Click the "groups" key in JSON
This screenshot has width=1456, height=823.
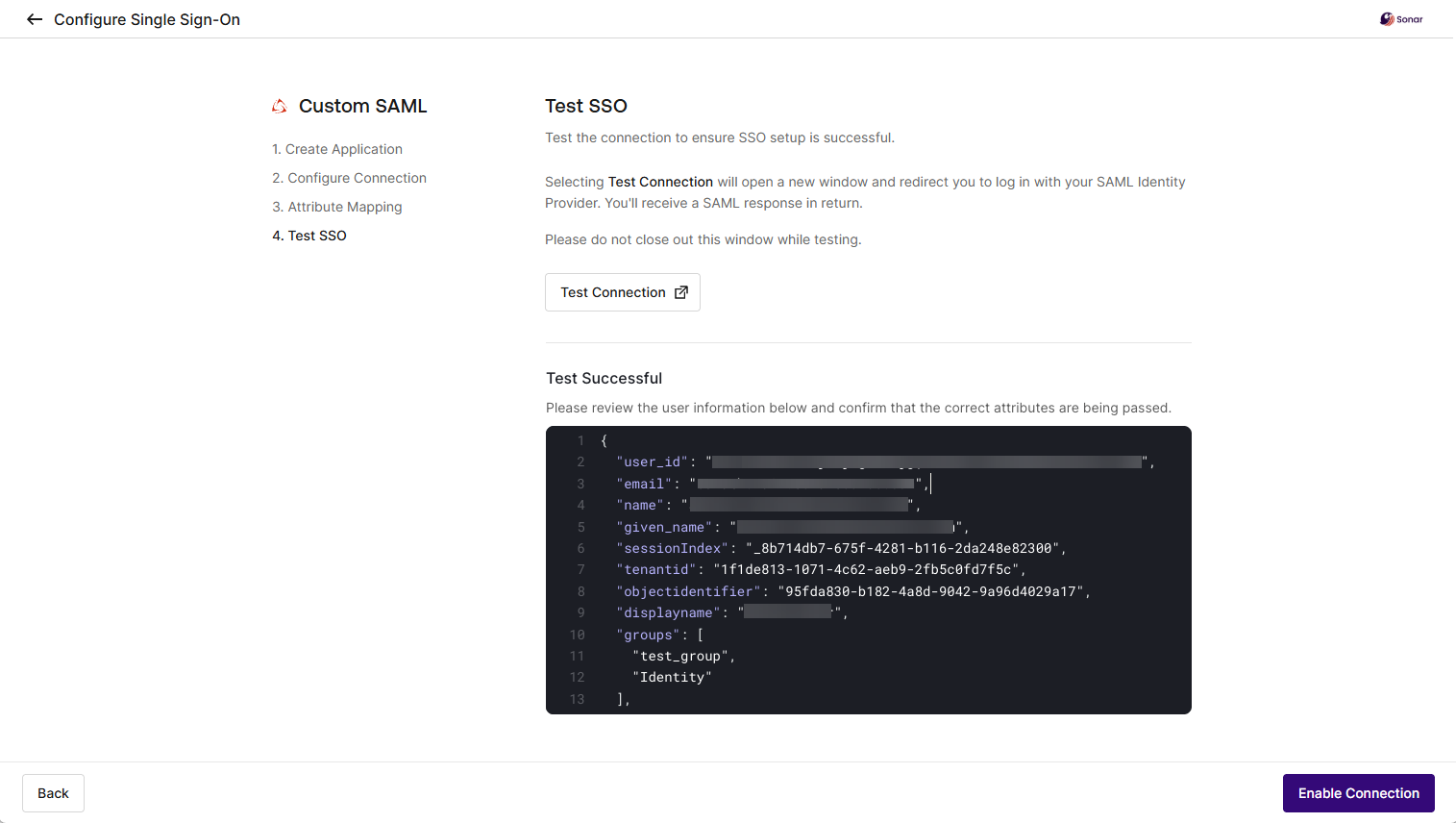click(649, 635)
